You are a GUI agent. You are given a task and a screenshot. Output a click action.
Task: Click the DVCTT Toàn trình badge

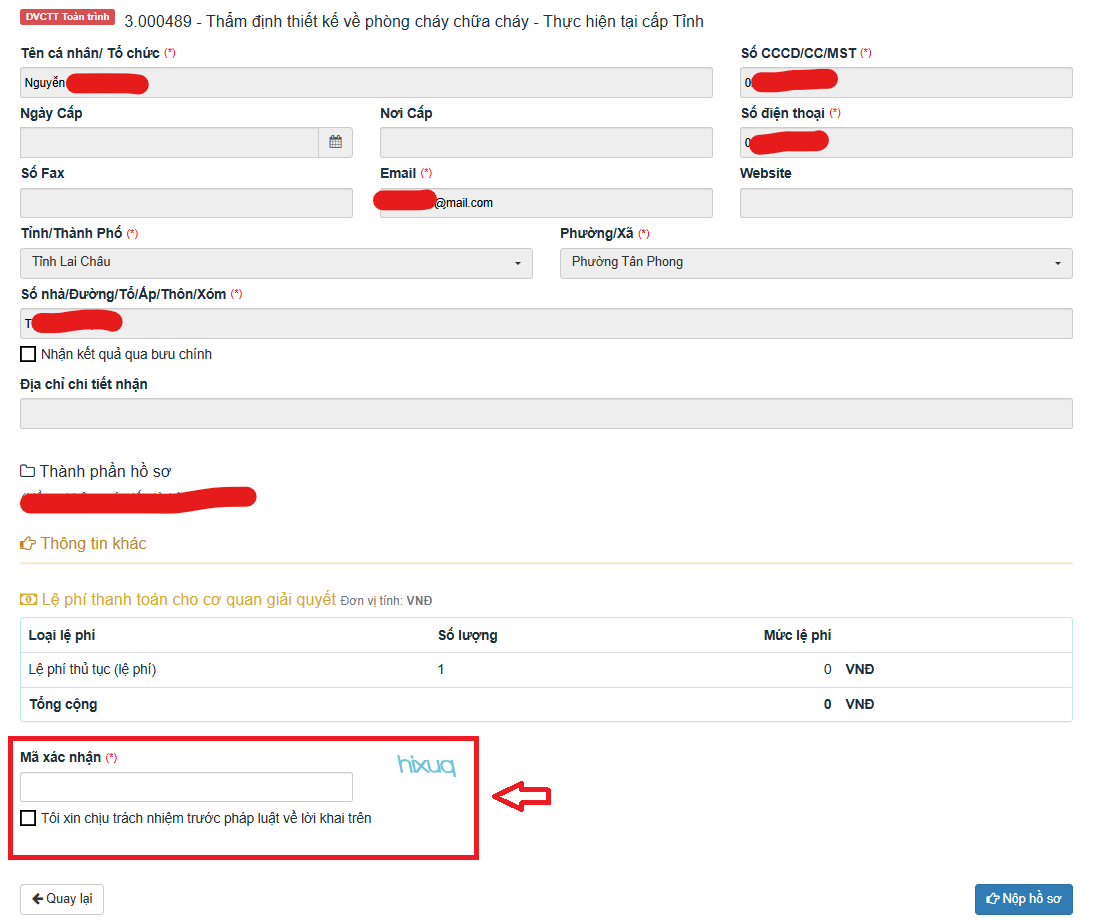[67, 18]
